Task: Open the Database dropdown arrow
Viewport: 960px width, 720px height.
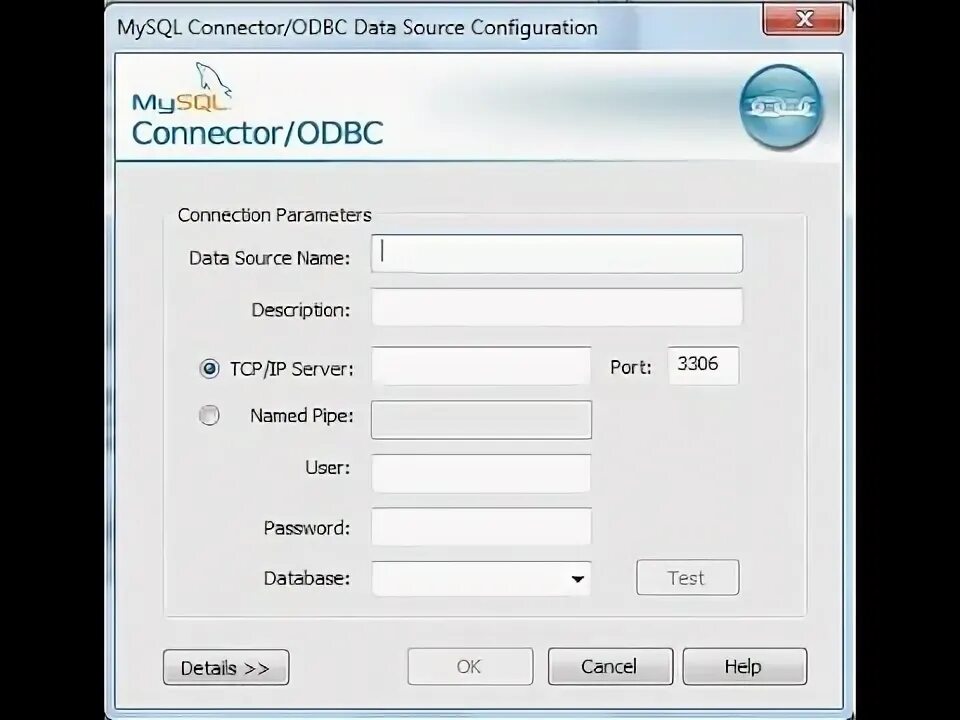Action: [577, 579]
